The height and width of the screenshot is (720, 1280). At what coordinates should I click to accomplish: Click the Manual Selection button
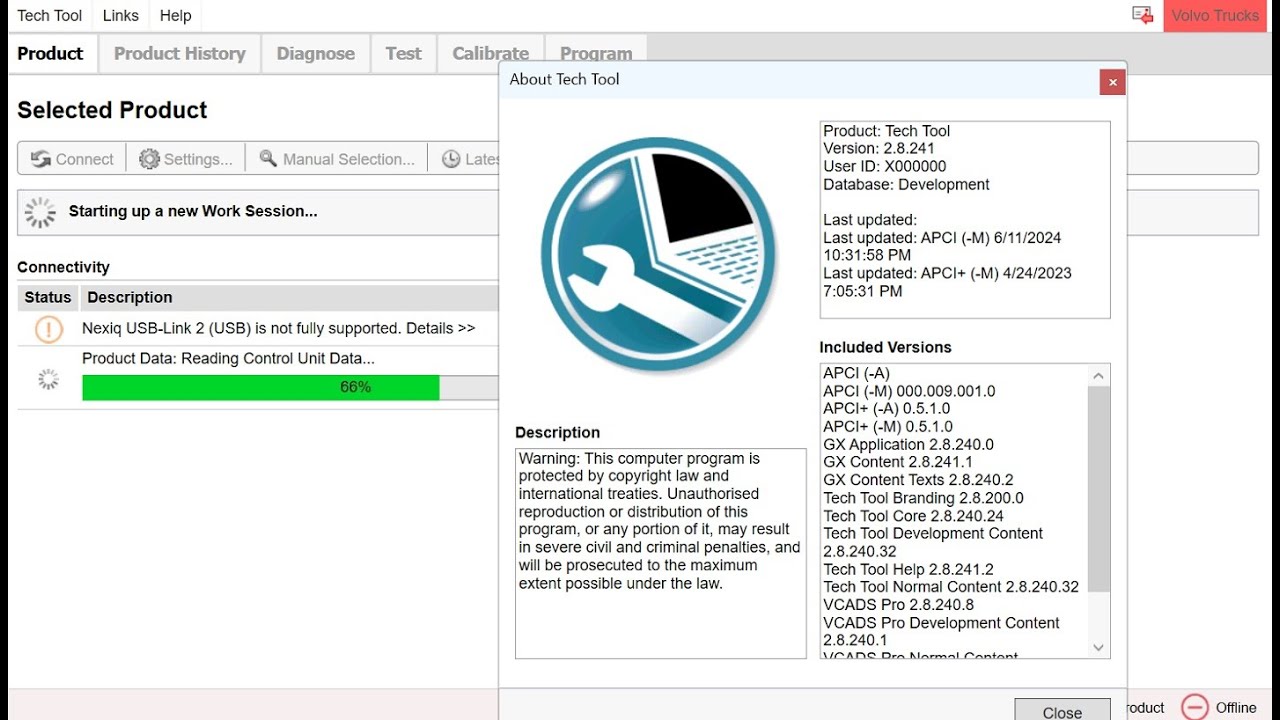[337, 159]
